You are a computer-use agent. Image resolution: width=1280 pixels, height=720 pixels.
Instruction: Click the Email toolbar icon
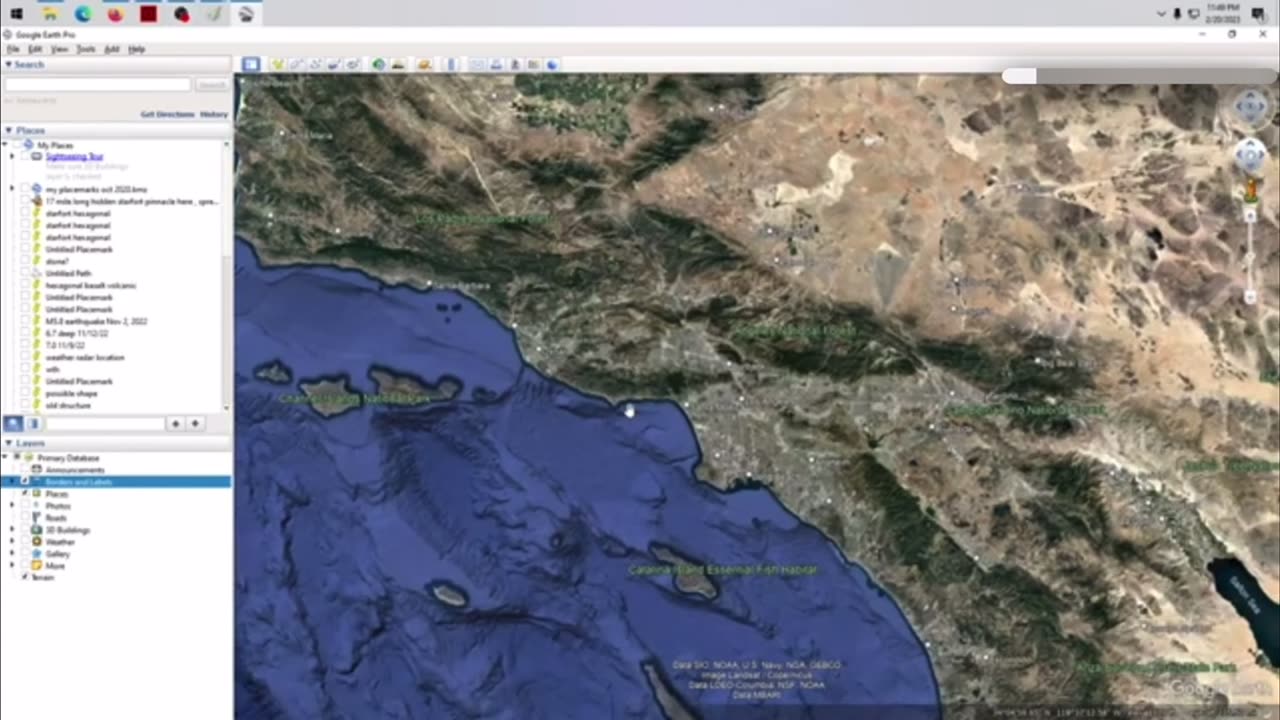tap(477, 64)
